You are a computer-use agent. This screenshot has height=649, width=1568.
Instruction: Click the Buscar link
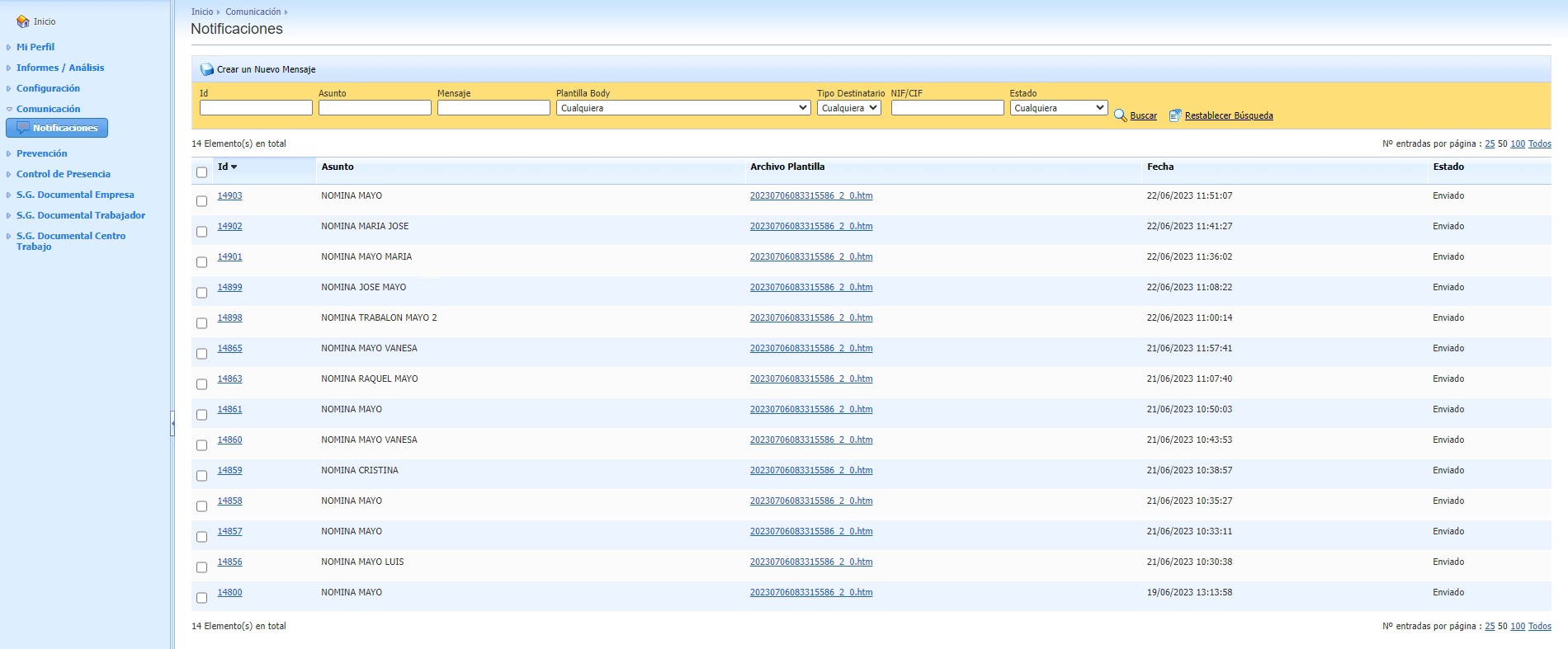click(1143, 115)
